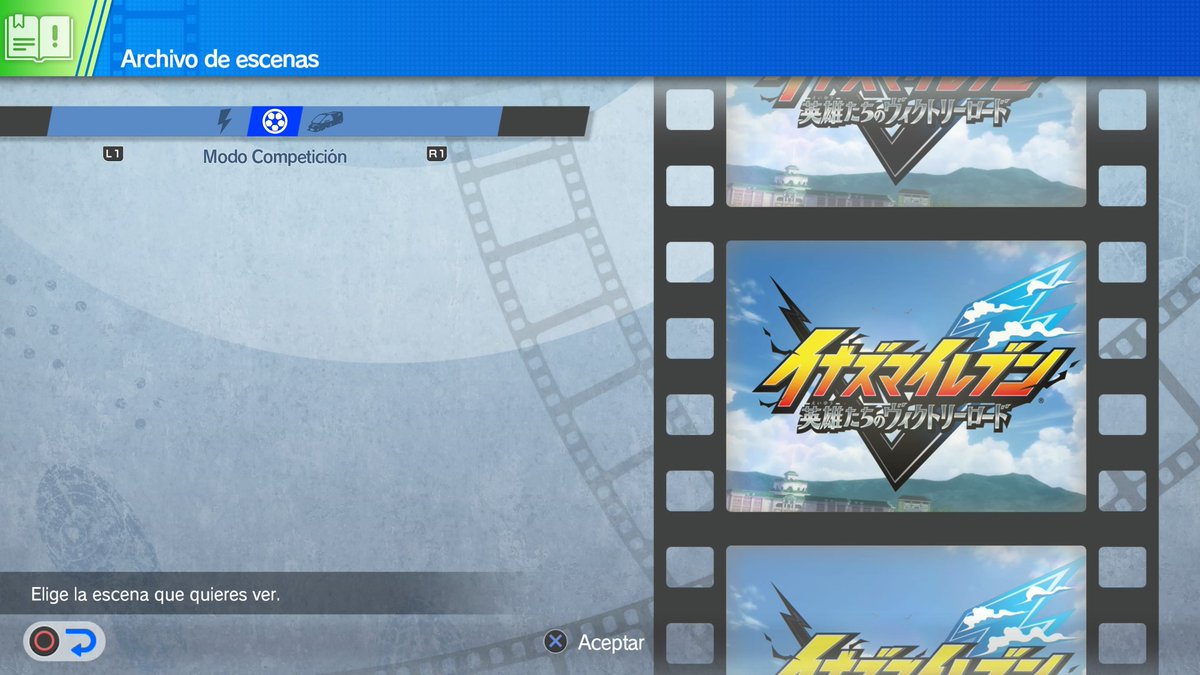Open the 'Archivo de escenas' header title

coord(220,59)
